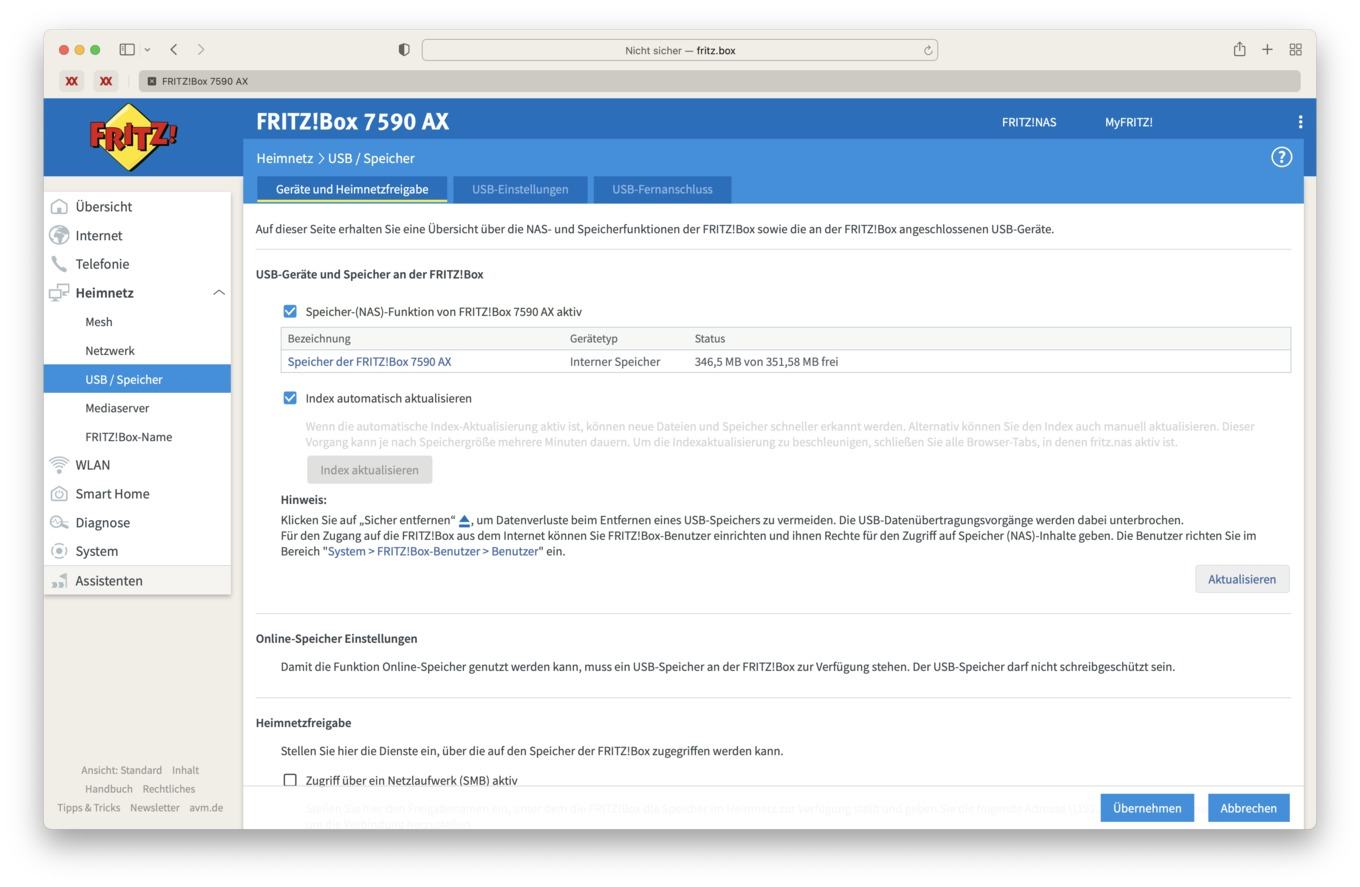This screenshot has width=1360, height=887.
Task: Open the Safari share icon
Action: pyautogui.click(x=1239, y=49)
